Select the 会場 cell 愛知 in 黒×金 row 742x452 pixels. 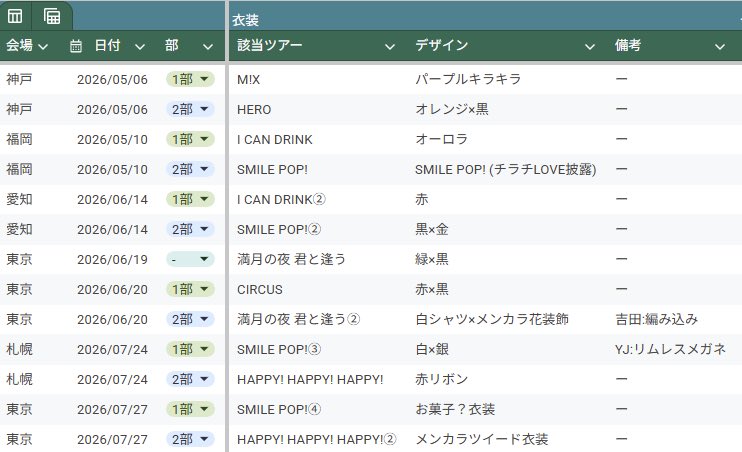coord(19,229)
